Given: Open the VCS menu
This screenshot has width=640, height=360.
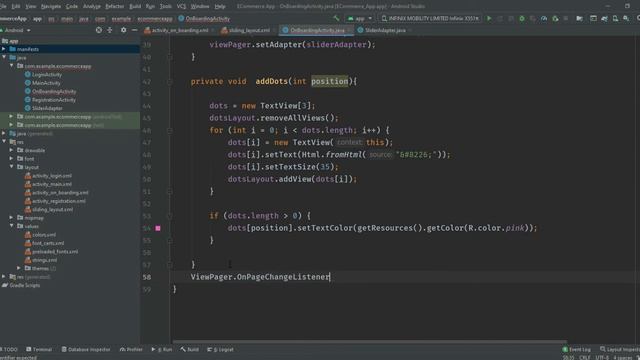Looking at the screenshot, I should (181, 6).
